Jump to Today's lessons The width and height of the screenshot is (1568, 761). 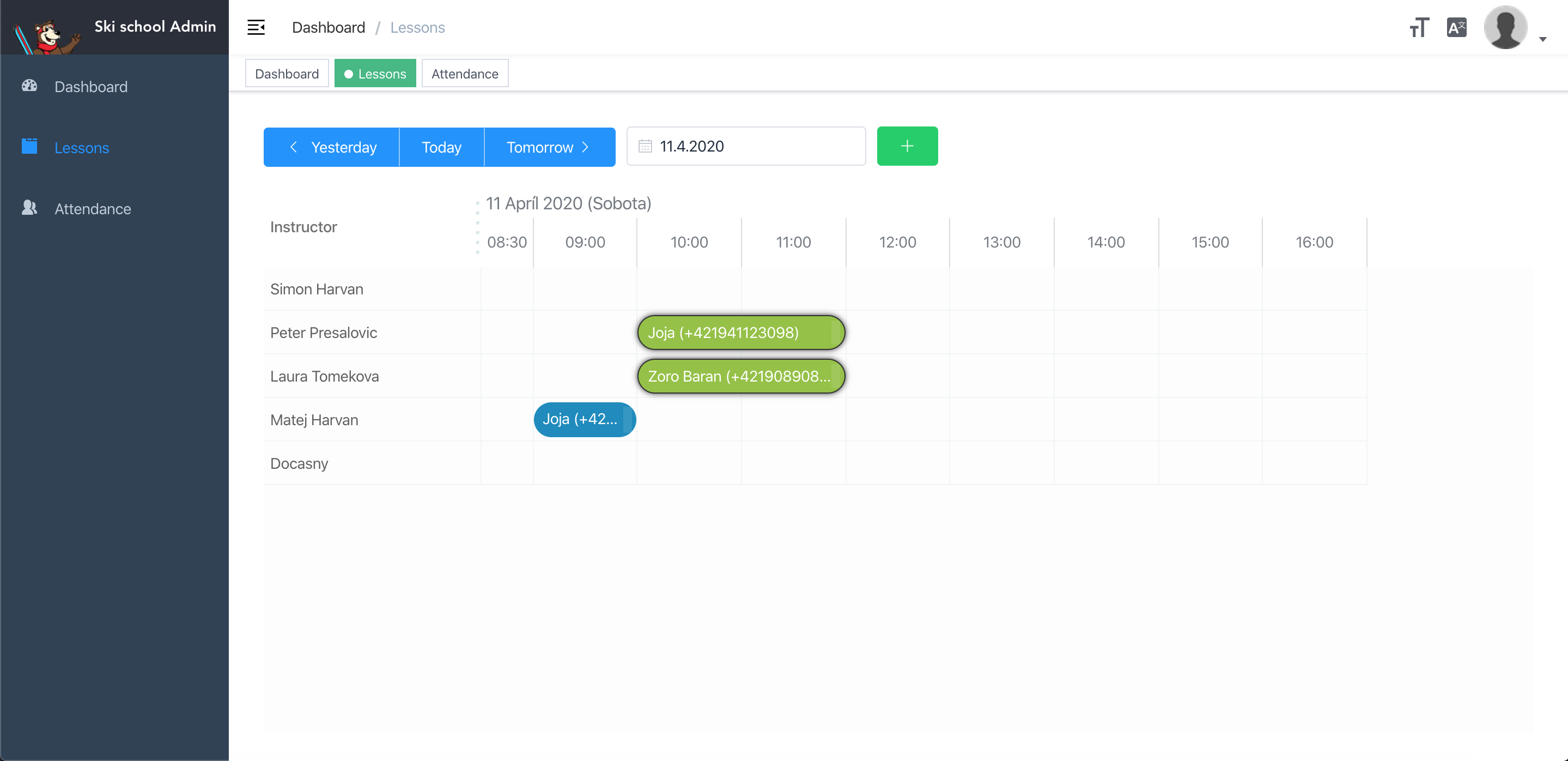tap(441, 147)
